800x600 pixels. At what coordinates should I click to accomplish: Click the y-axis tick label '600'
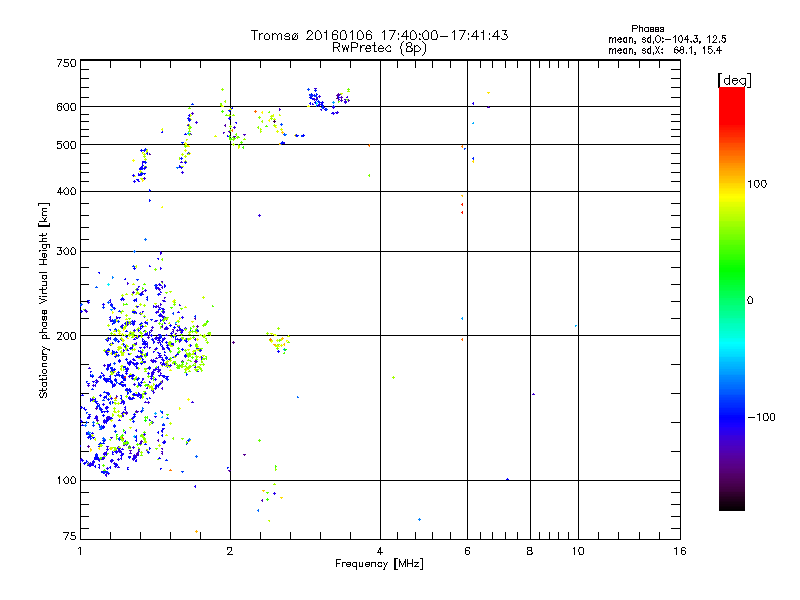point(66,107)
